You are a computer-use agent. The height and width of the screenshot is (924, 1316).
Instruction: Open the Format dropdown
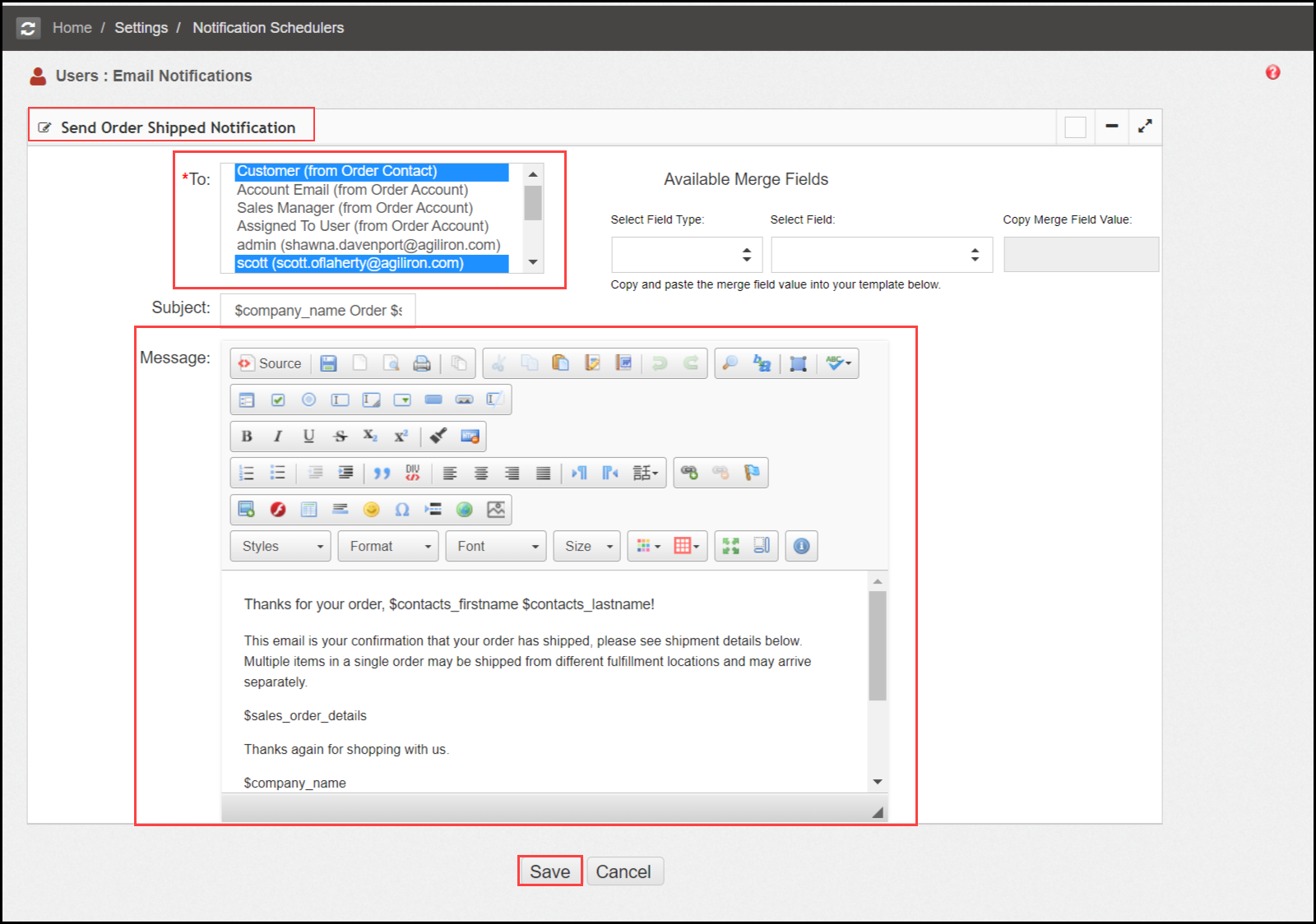click(x=388, y=546)
